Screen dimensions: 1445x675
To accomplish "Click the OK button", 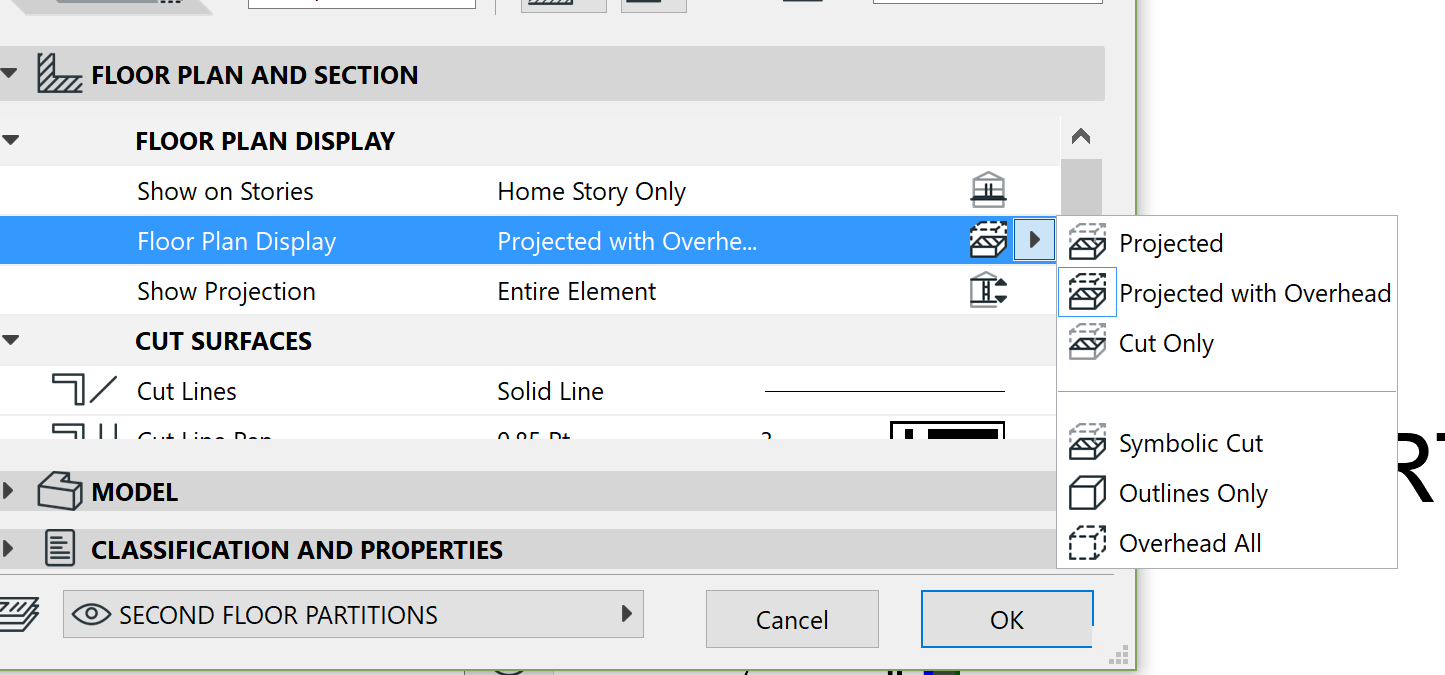I will pos(1007,619).
